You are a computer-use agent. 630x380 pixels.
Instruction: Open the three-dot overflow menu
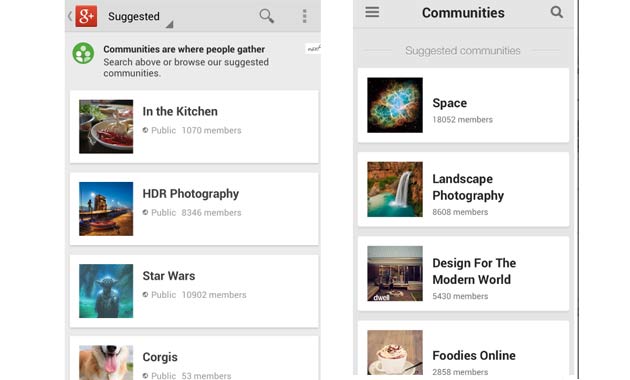tap(305, 16)
